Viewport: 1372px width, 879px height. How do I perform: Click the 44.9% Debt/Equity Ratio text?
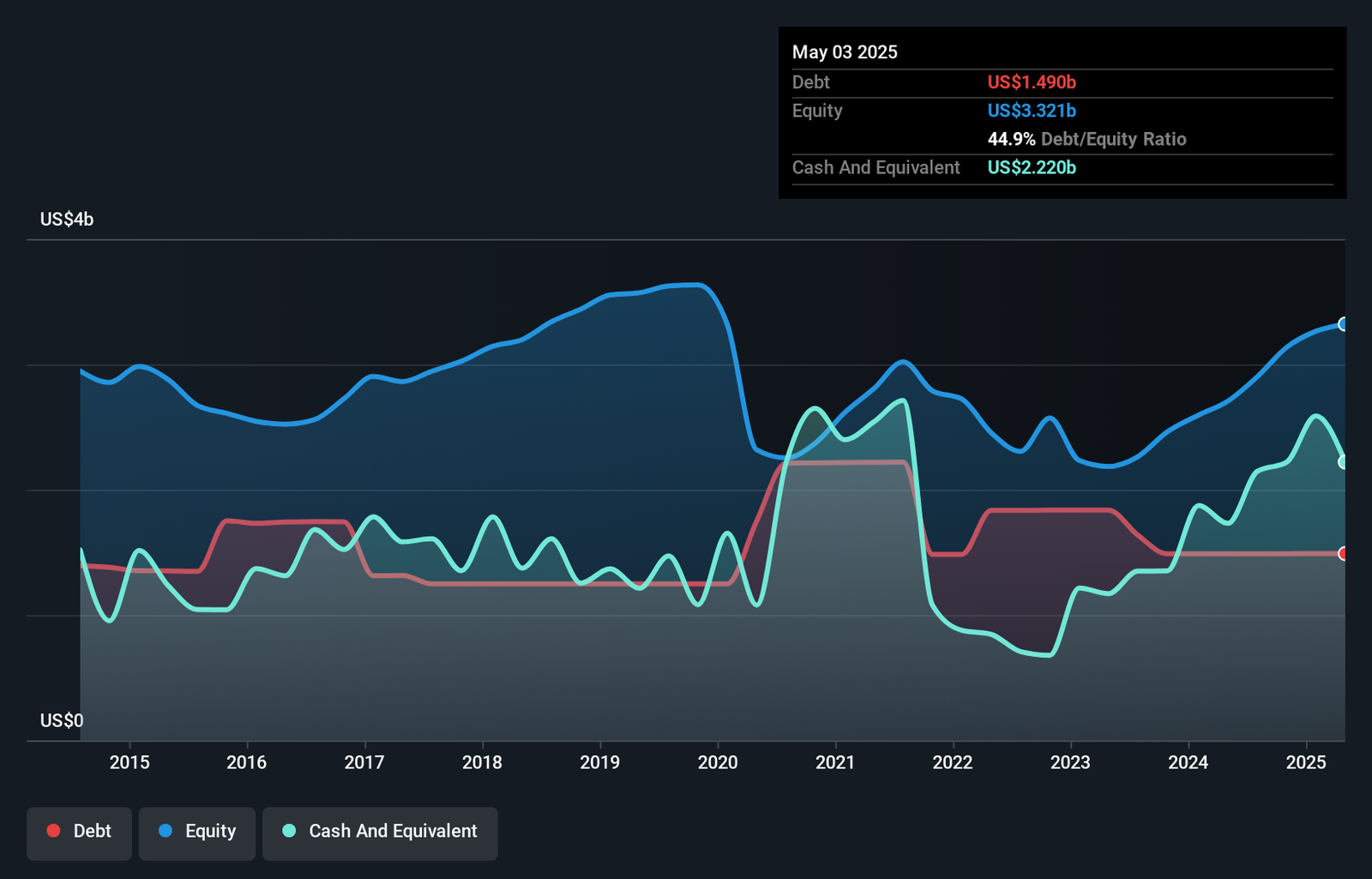1086,139
